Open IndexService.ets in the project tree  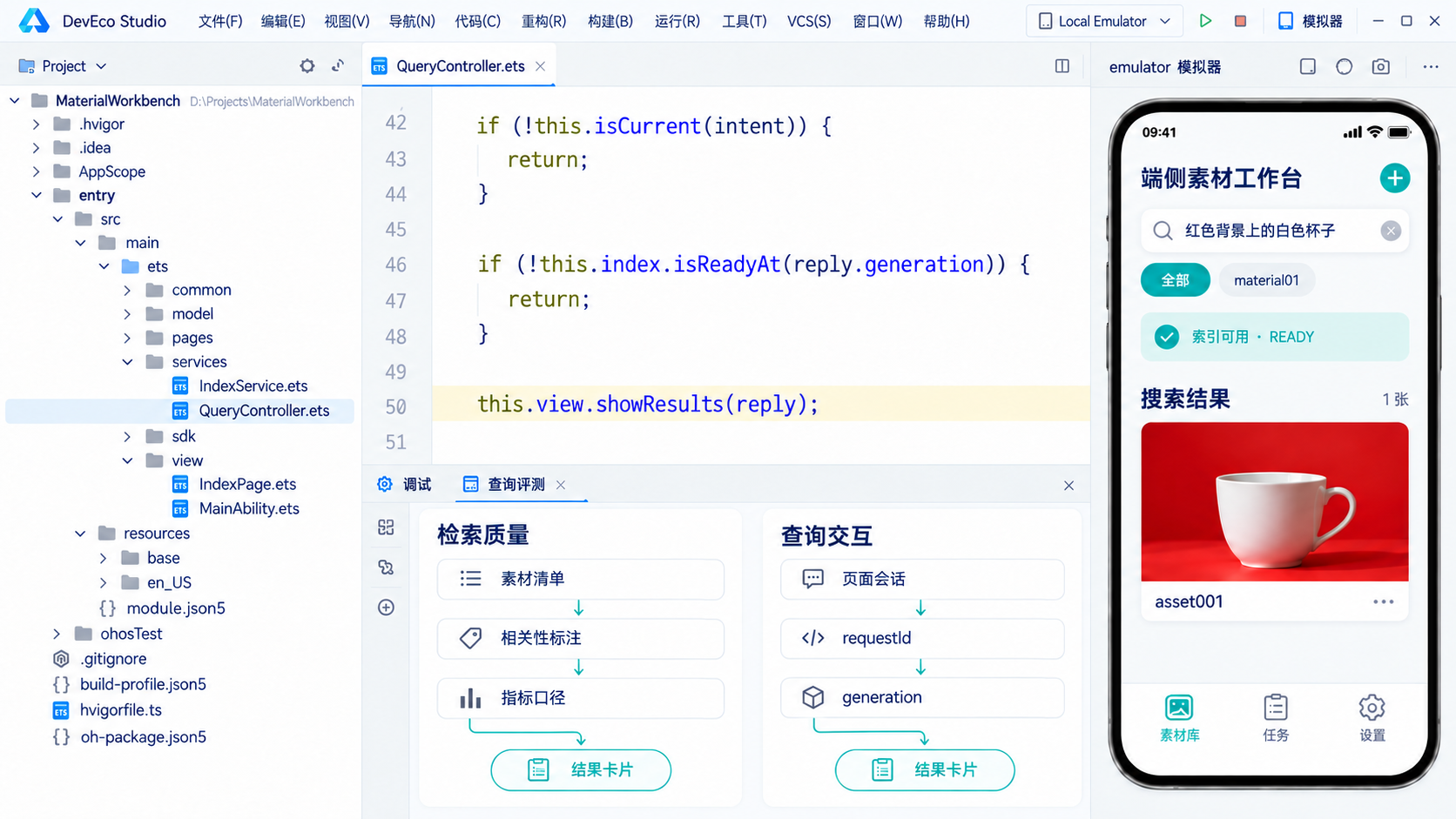[253, 386]
